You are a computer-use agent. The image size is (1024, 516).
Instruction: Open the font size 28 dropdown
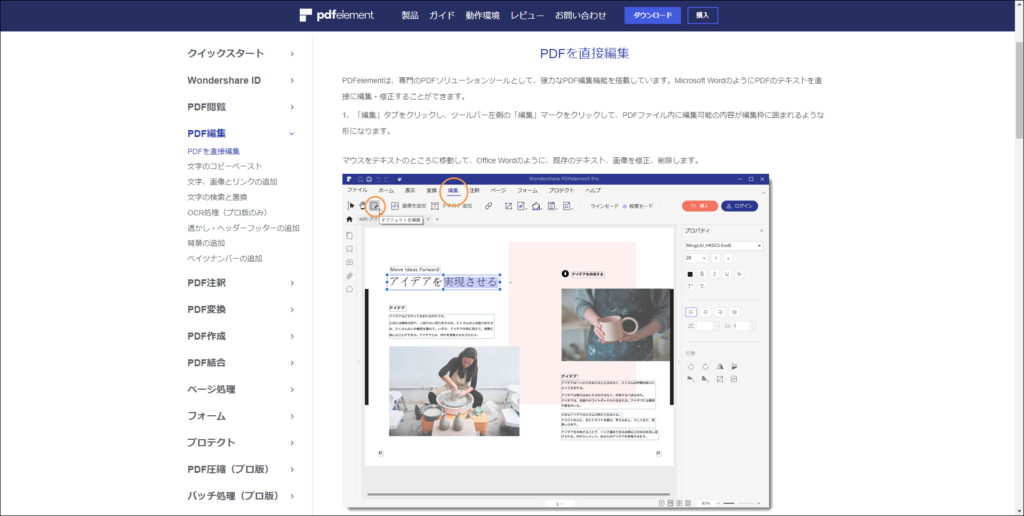click(x=696, y=258)
